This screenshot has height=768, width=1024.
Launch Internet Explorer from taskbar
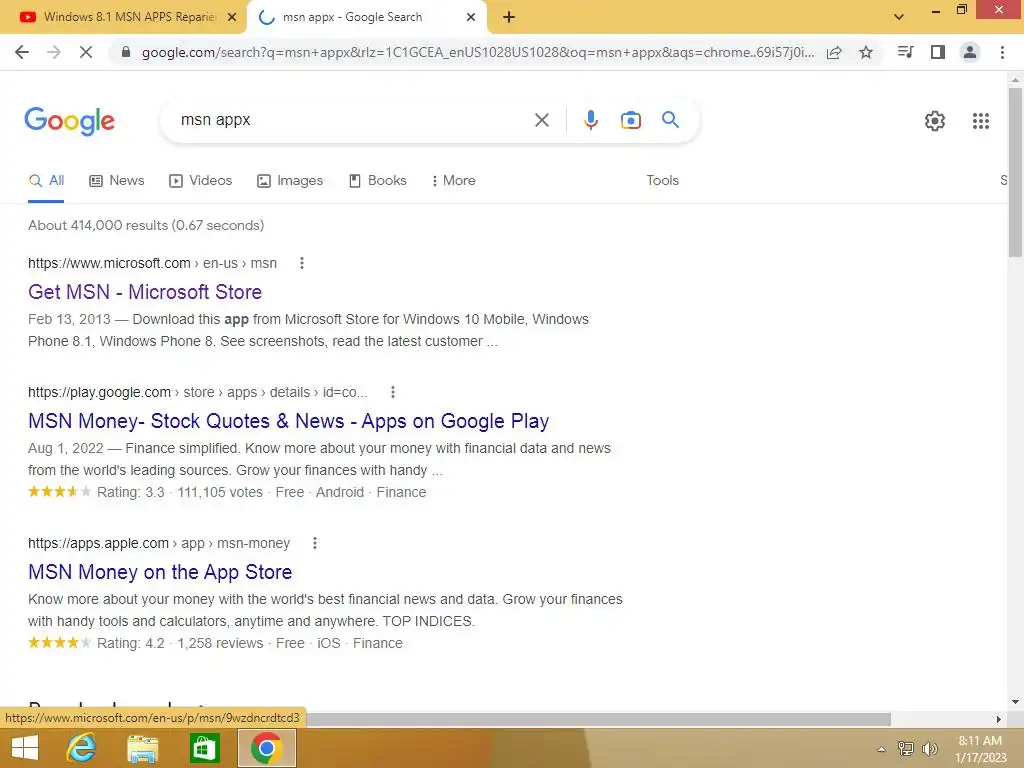pyautogui.click(x=82, y=748)
